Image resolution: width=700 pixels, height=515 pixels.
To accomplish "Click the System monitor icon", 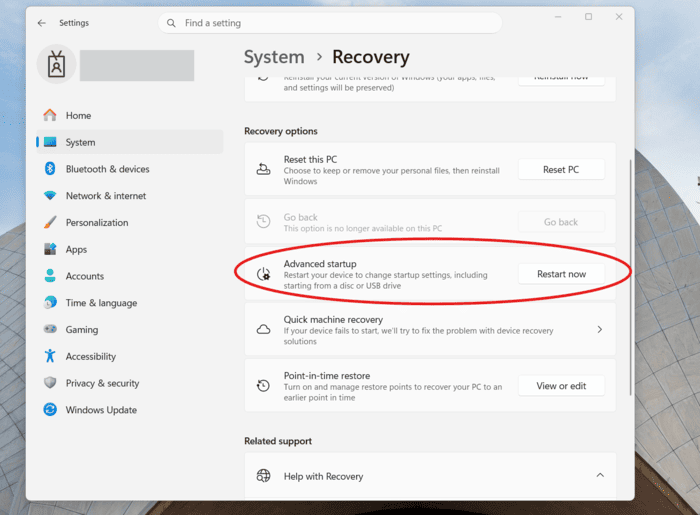I will 50,142.
